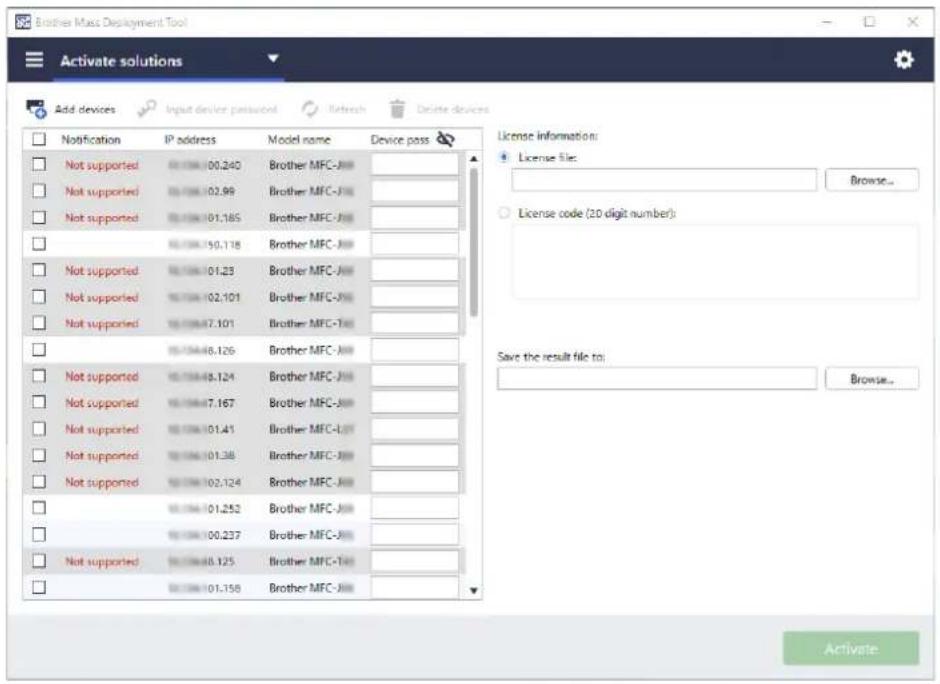
Task: Sort by IP address column header
Action: click(x=190, y=139)
